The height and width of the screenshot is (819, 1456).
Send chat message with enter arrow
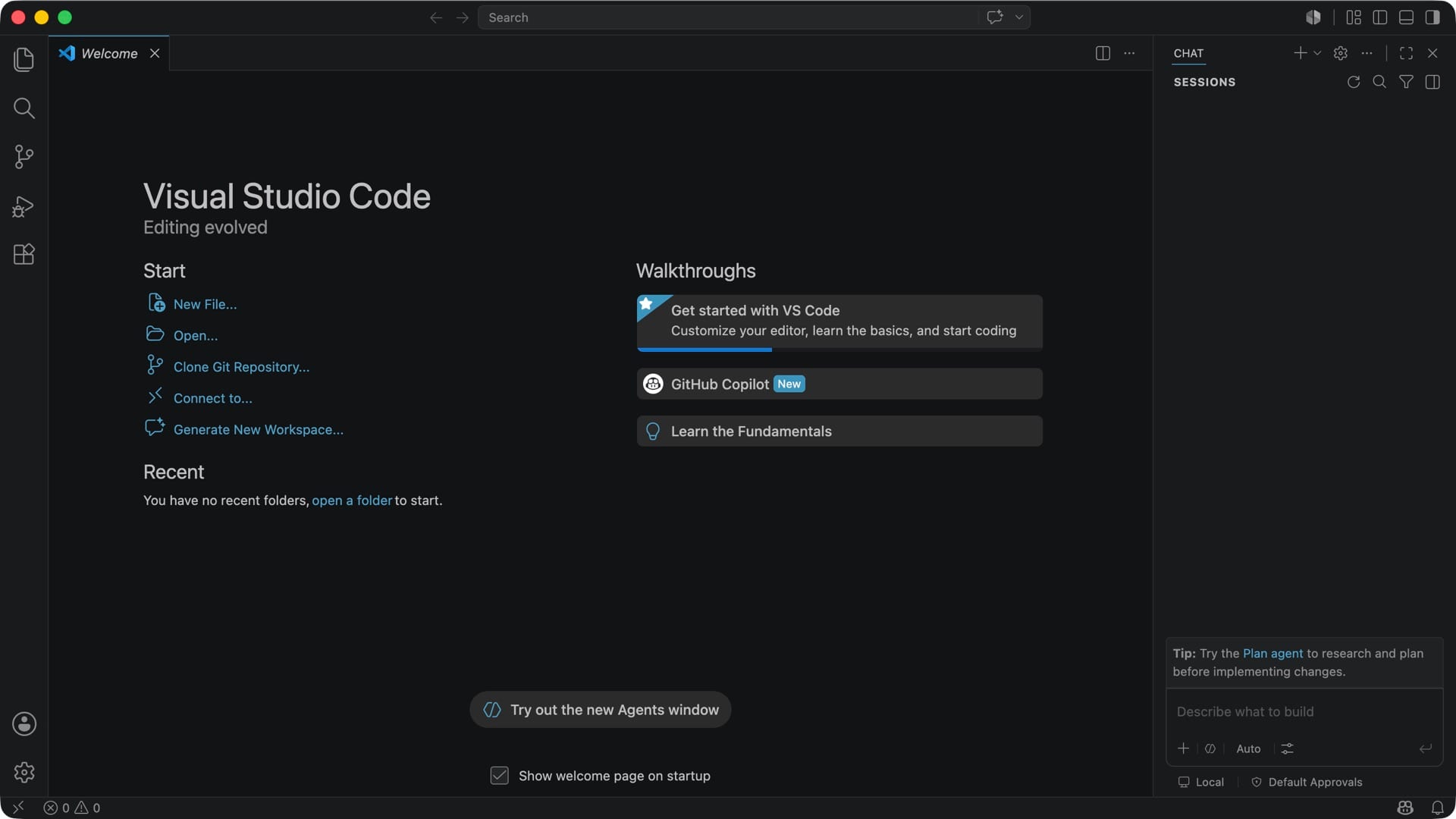pos(1426,748)
